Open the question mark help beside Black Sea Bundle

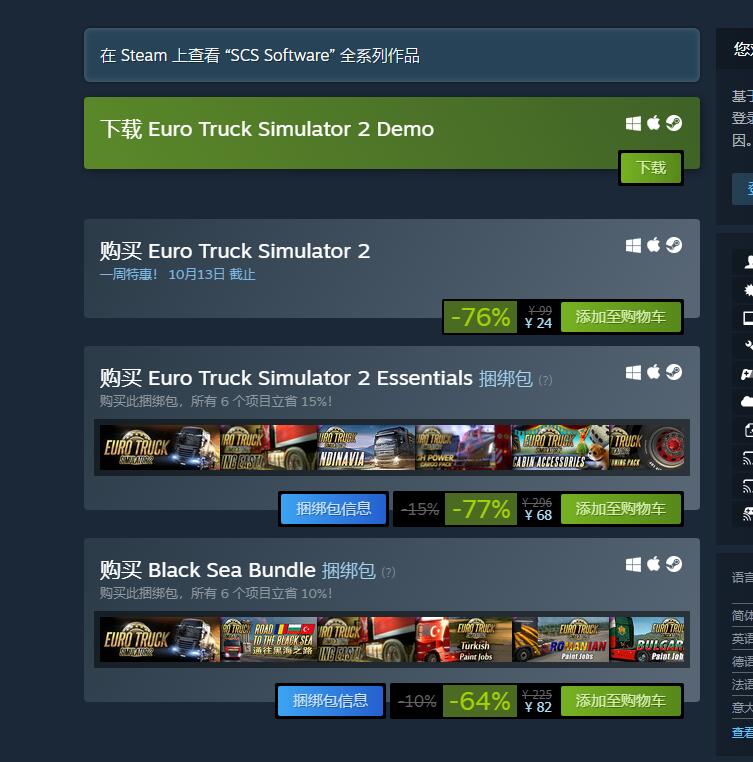tap(388, 572)
